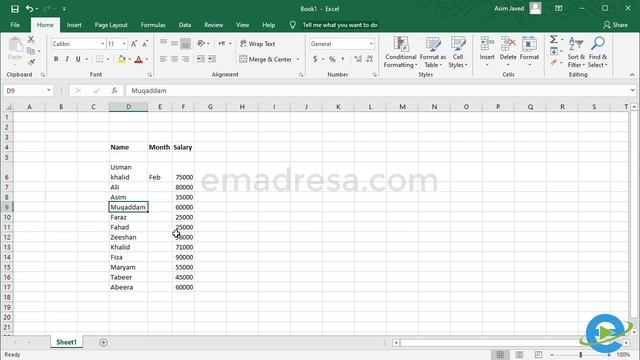Toggle Center horizontal alignment
Viewport: 640px width, 360px height.
click(x=174, y=59)
